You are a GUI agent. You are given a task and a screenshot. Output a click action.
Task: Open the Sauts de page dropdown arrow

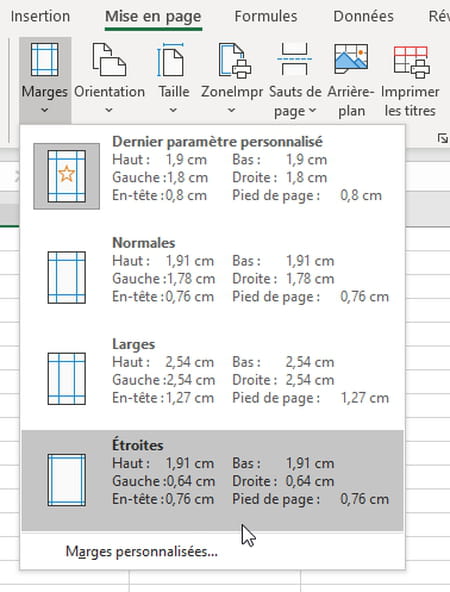click(x=312, y=110)
